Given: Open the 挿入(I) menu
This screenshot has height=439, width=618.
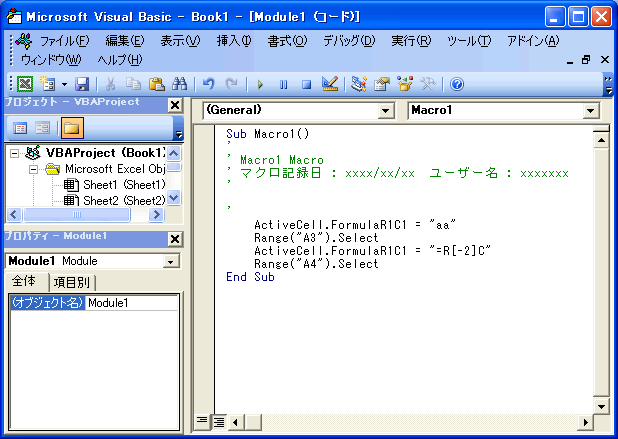Looking at the screenshot, I should 234,41.
